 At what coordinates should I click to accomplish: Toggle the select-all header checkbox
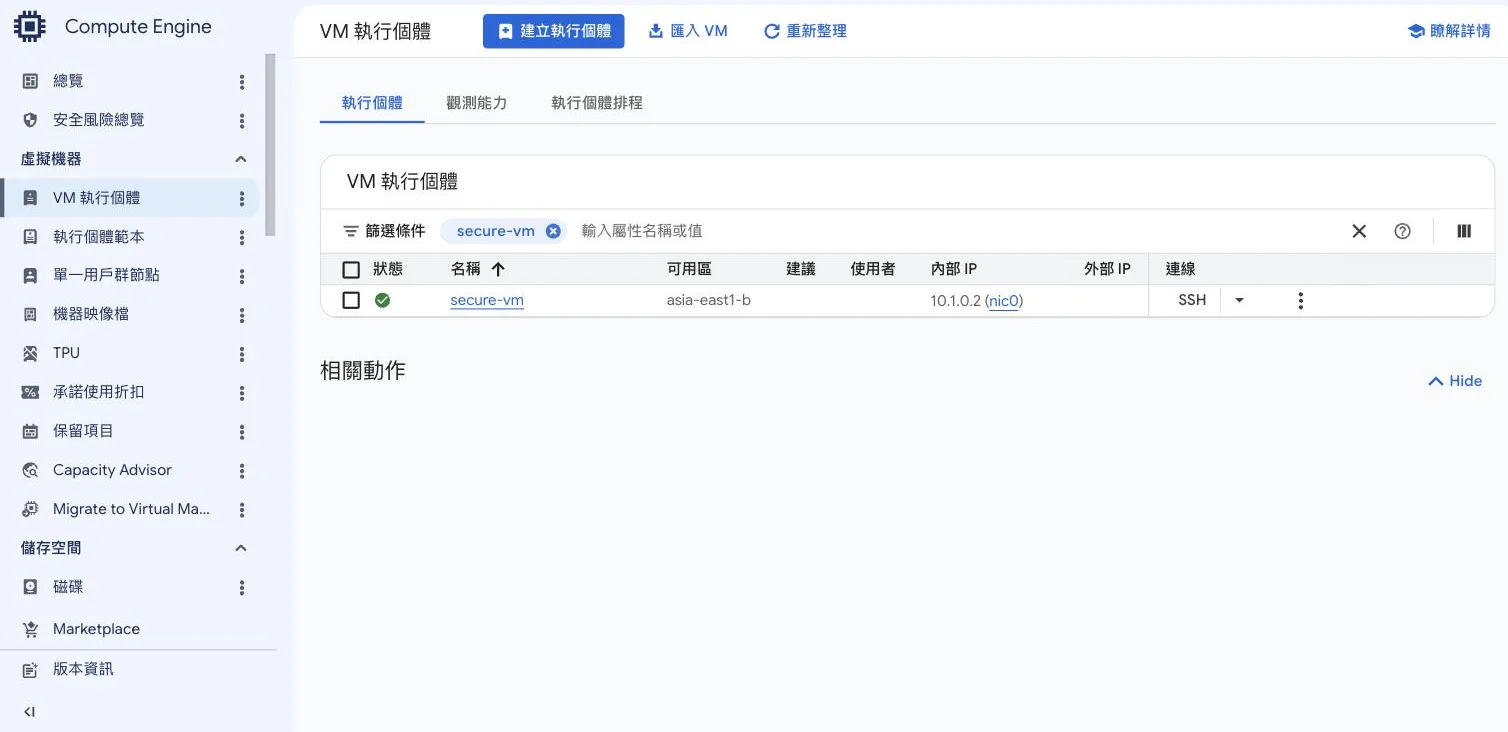(x=351, y=269)
